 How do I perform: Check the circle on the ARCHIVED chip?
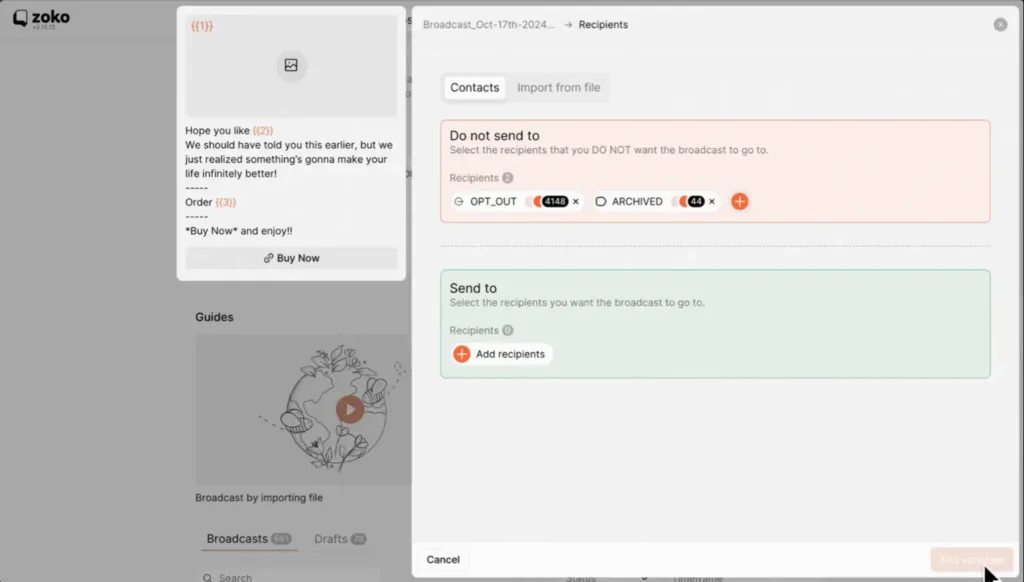coord(600,201)
